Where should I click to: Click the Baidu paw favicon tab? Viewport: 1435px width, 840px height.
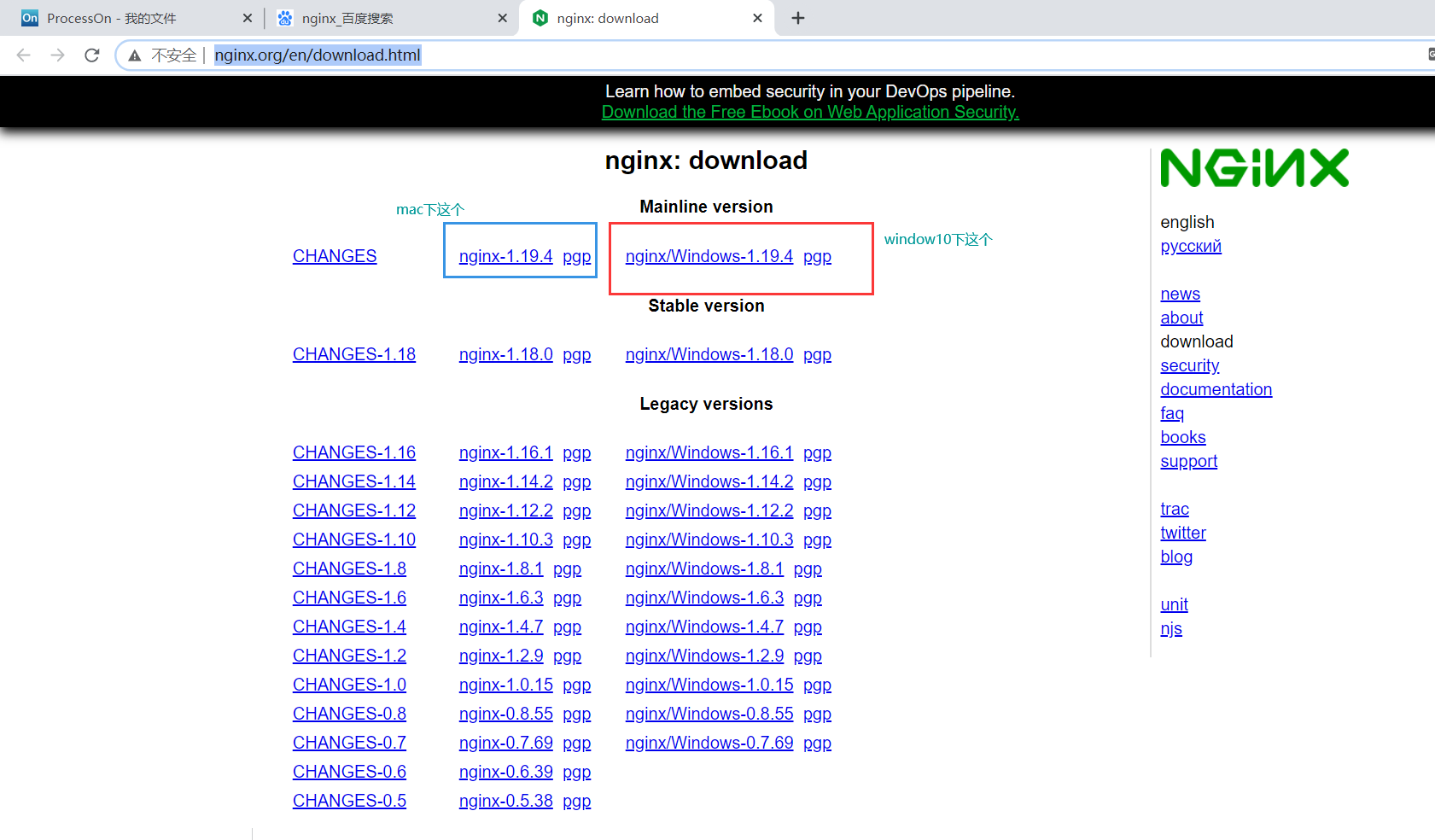point(285,18)
